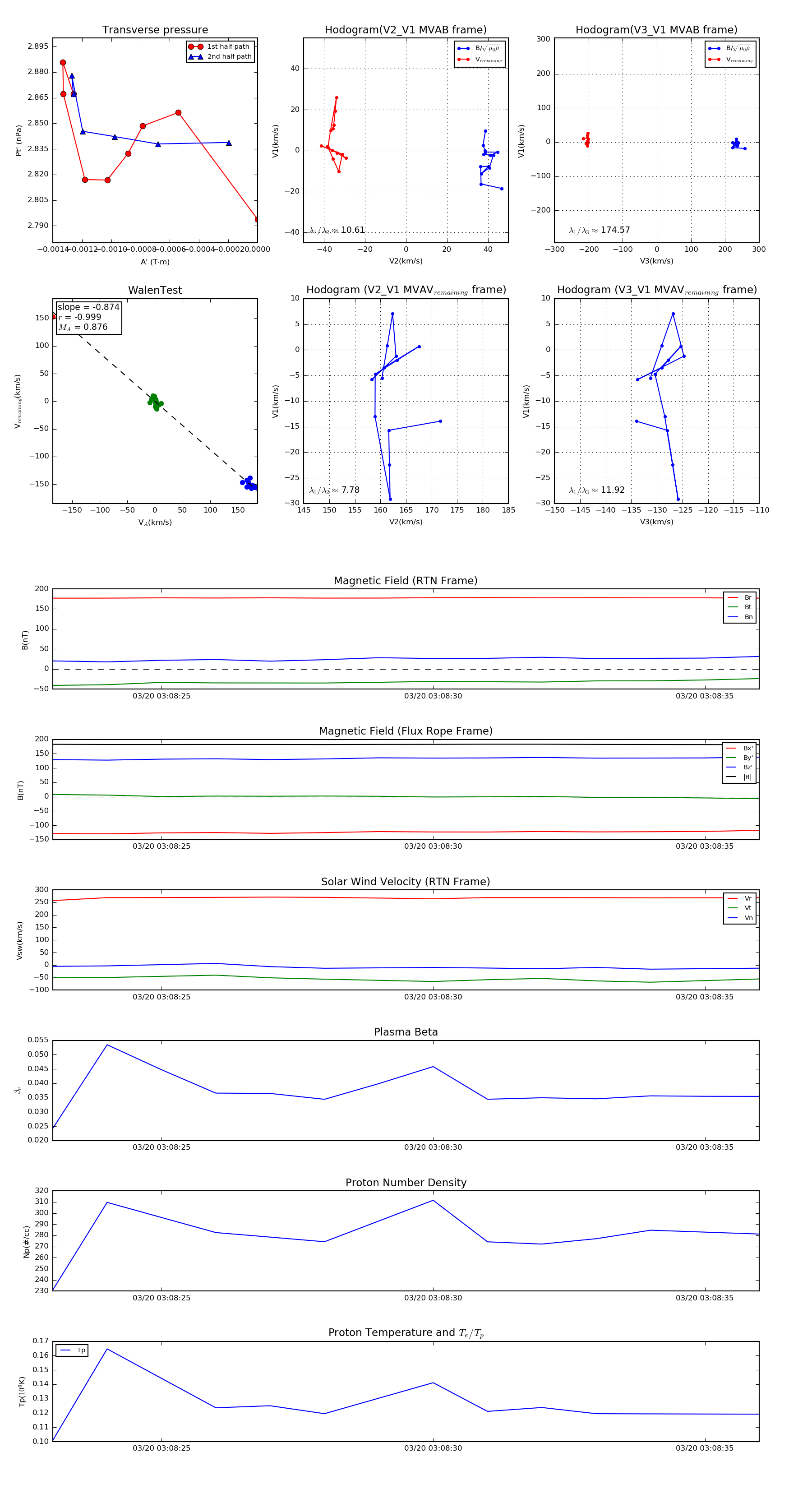
Task: Click the "Hodogram (V3_V1 MVAVremaining frame)" title
Action: [x=656, y=290]
